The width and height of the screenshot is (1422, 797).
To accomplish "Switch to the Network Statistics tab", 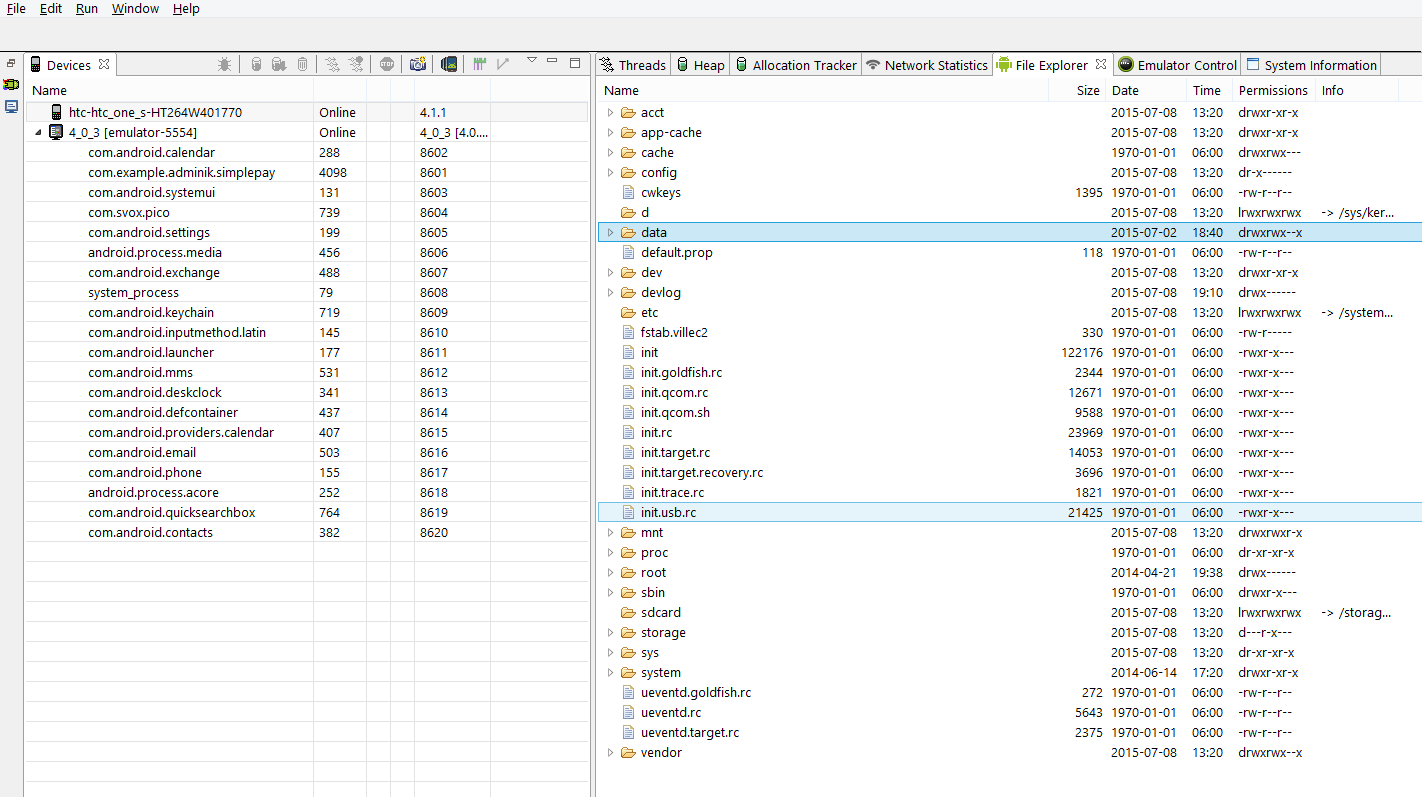I will coord(927,65).
